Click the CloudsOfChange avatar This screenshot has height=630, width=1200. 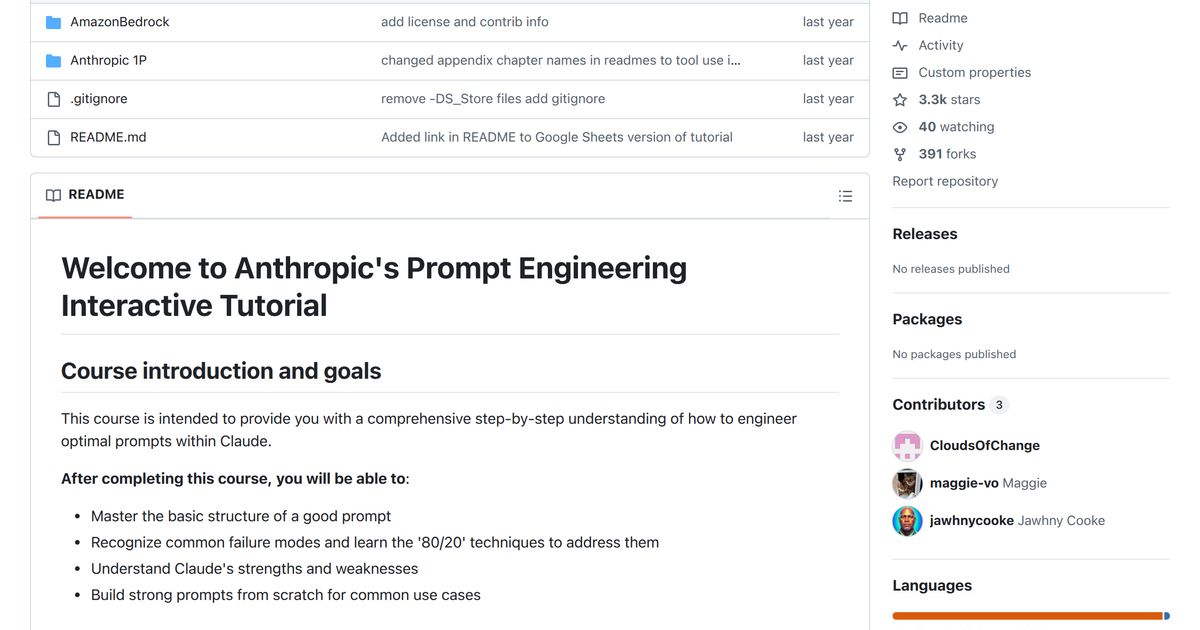(x=907, y=446)
